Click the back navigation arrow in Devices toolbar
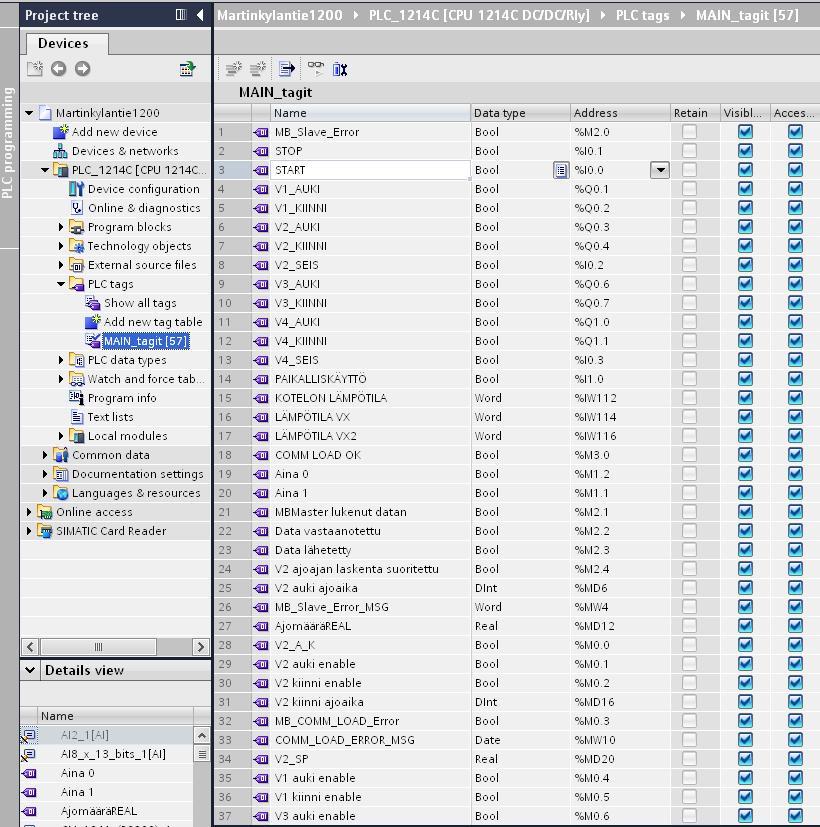 point(59,69)
